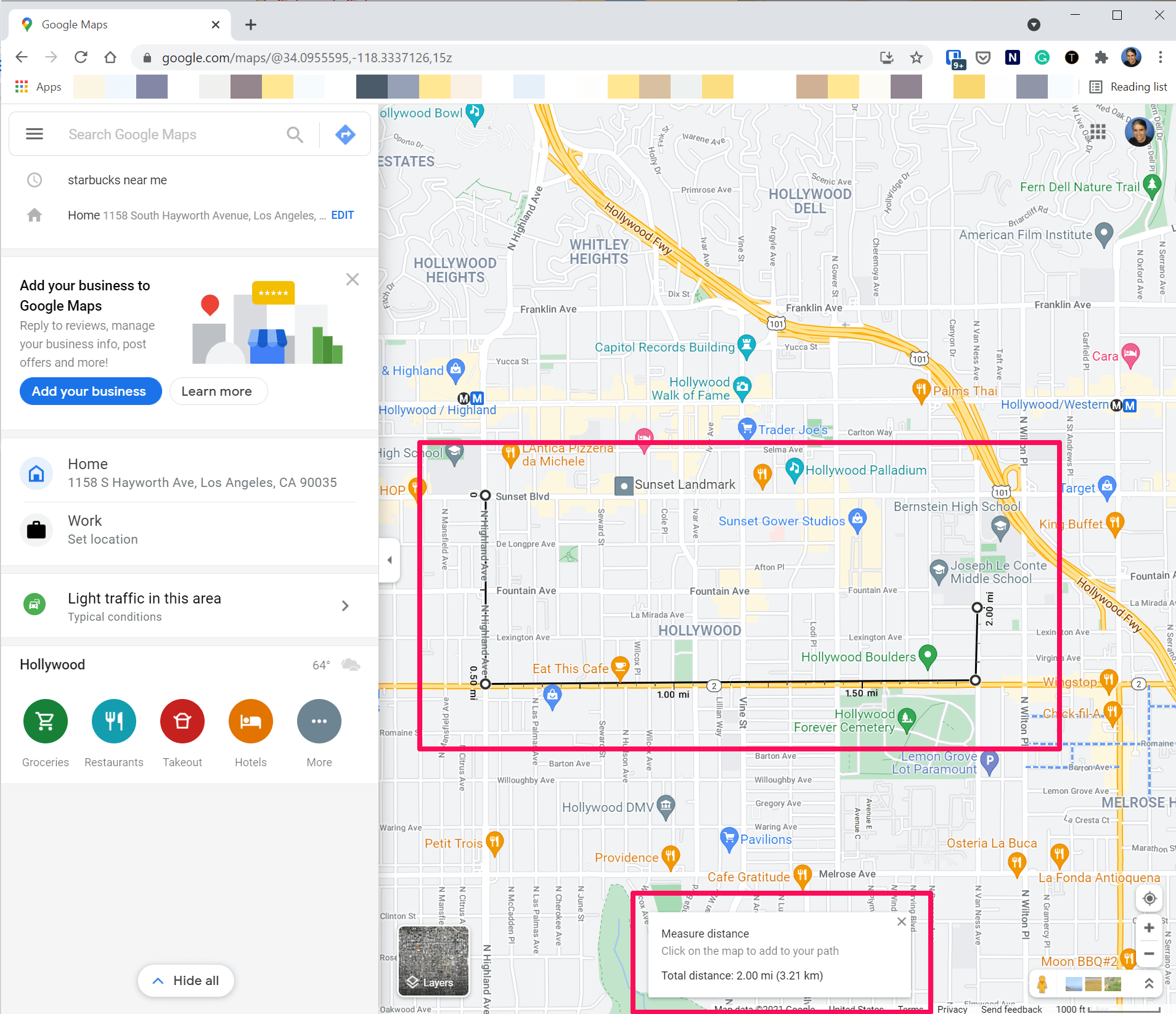Select recent search starbucks near me
Image resolution: width=1176 pixels, height=1014 pixels.
(117, 180)
